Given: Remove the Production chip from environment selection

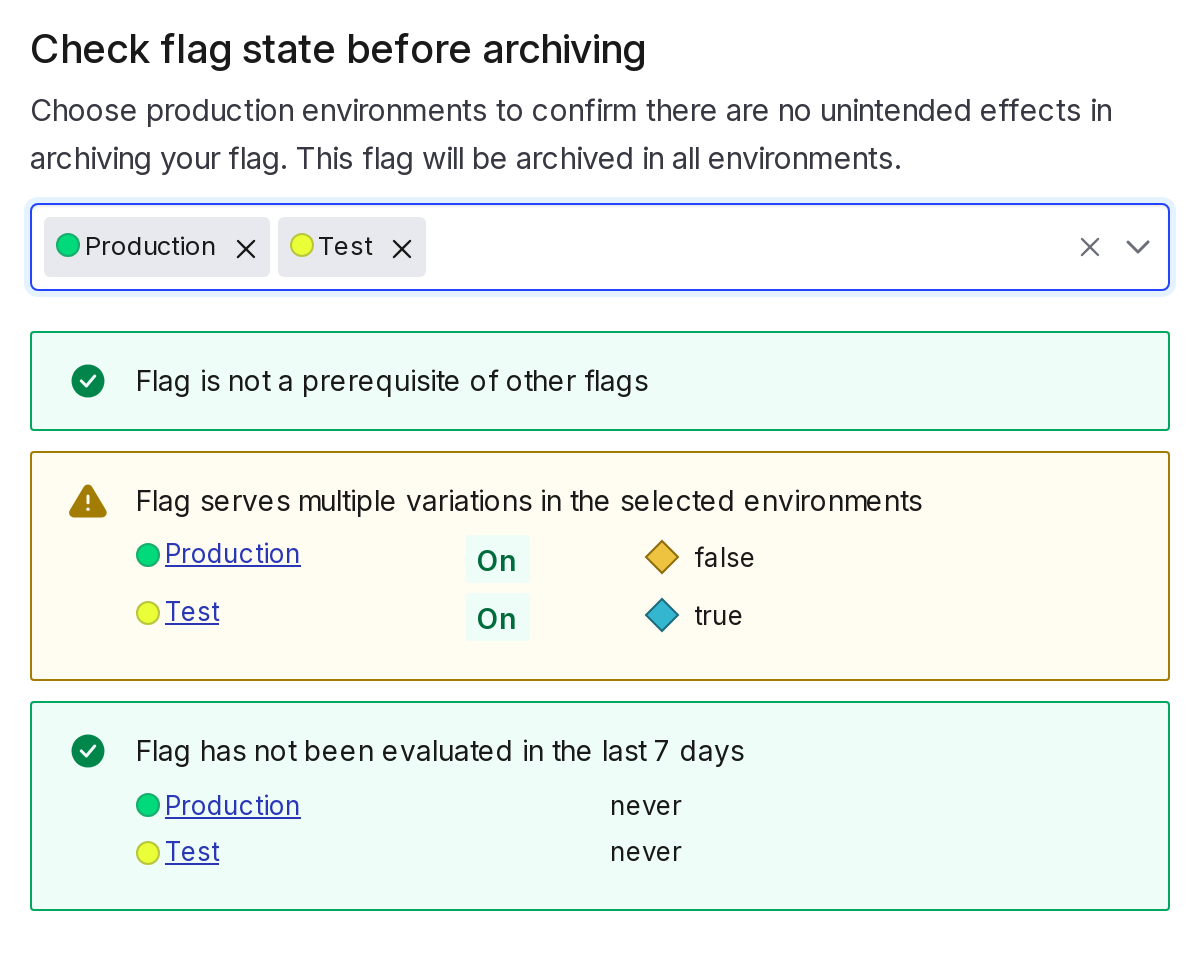Looking at the screenshot, I should tap(245, 247).
